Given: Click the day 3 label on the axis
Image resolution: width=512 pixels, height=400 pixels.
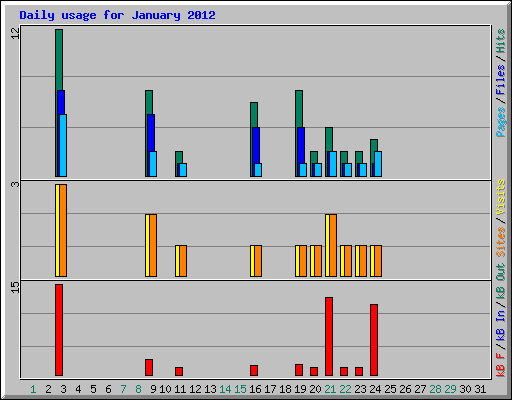Looking at the screenshot, I should [x=63, y=389].
